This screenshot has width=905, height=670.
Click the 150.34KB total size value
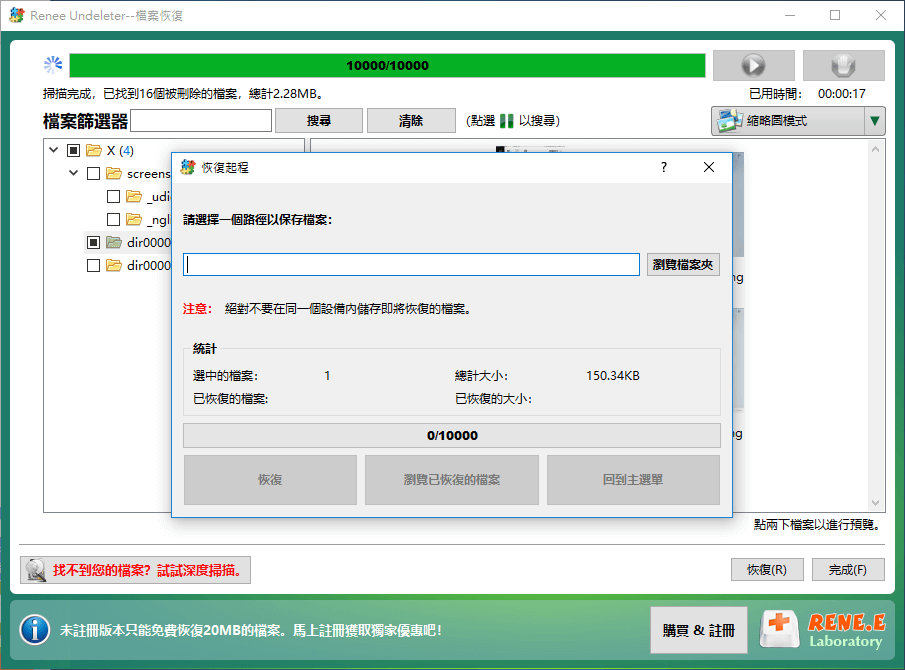[613, 376]
